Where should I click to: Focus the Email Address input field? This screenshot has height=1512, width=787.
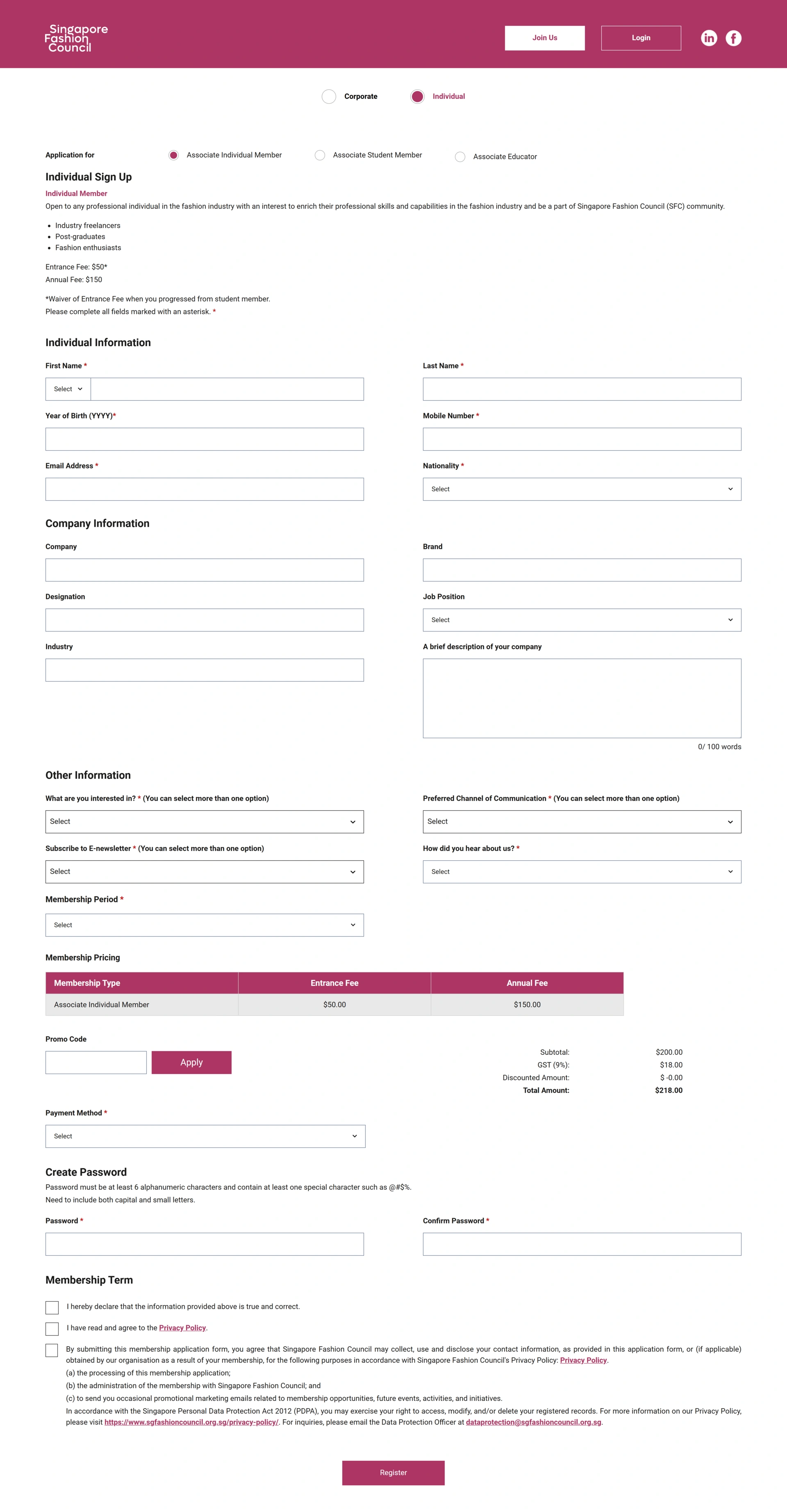pos(204,489)
